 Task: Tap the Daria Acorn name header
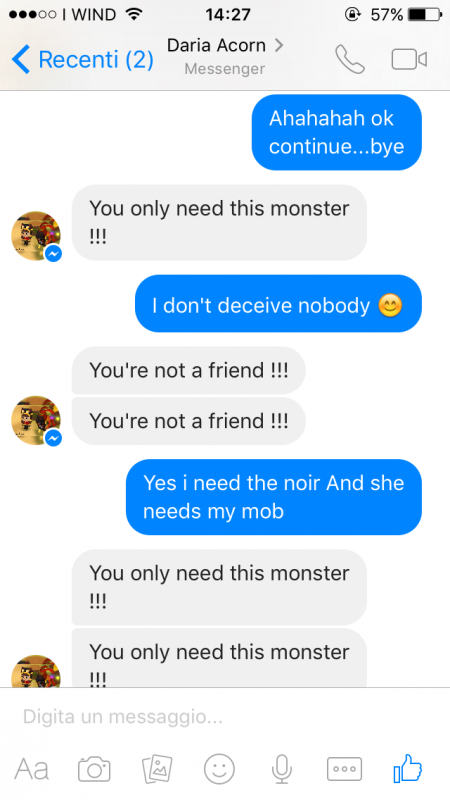pos(216,45)
